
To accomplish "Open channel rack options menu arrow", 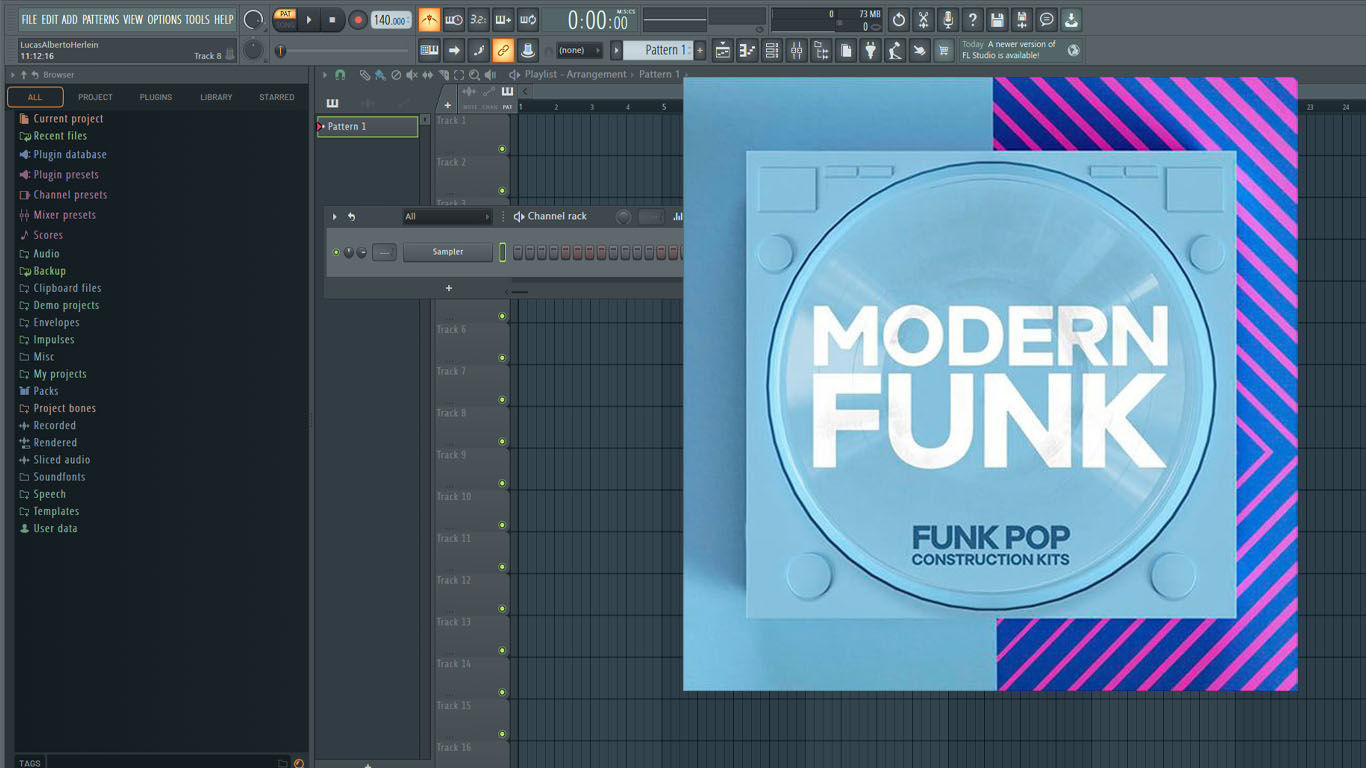I will point(335,216).
